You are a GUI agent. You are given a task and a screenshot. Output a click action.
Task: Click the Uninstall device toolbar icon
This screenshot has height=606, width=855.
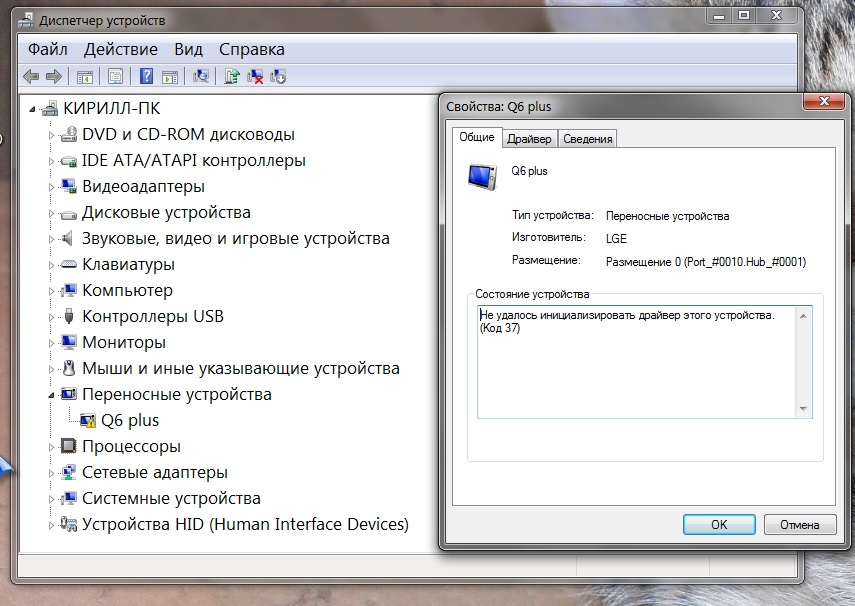point(256,76)
